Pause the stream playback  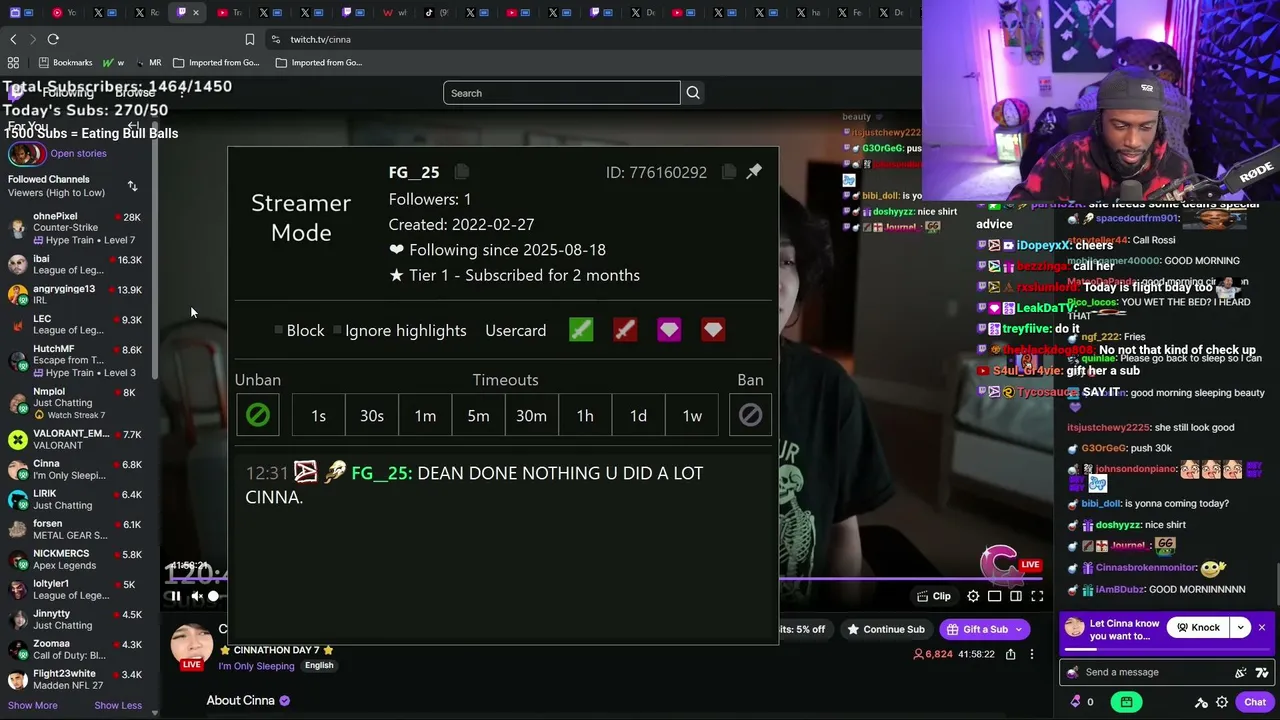[175, 596]
